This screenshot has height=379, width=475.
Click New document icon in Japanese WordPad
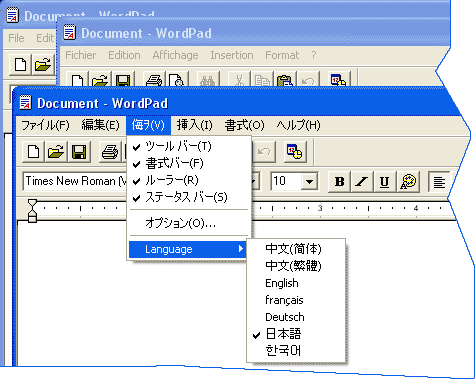tap(33, 152)
